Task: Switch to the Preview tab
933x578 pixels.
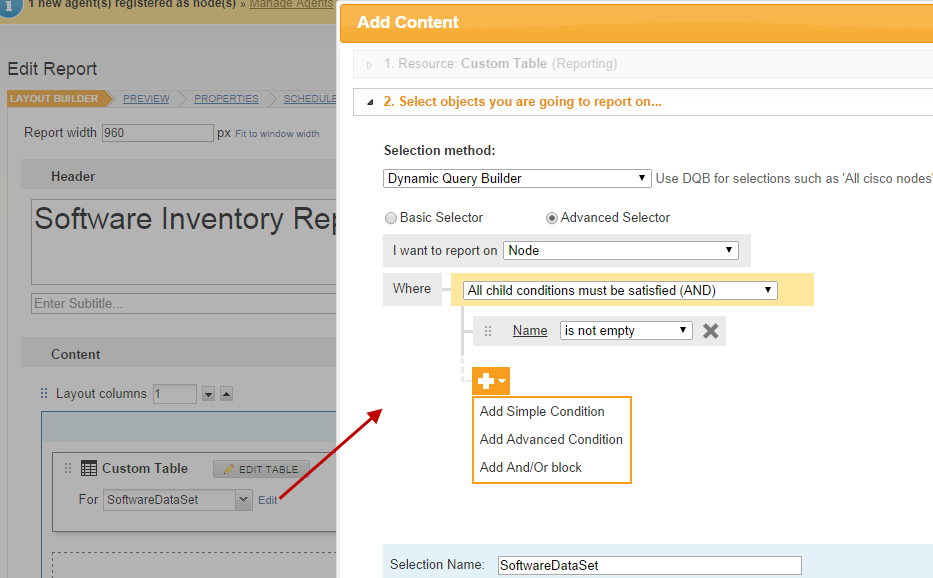Action: [146, 99]
